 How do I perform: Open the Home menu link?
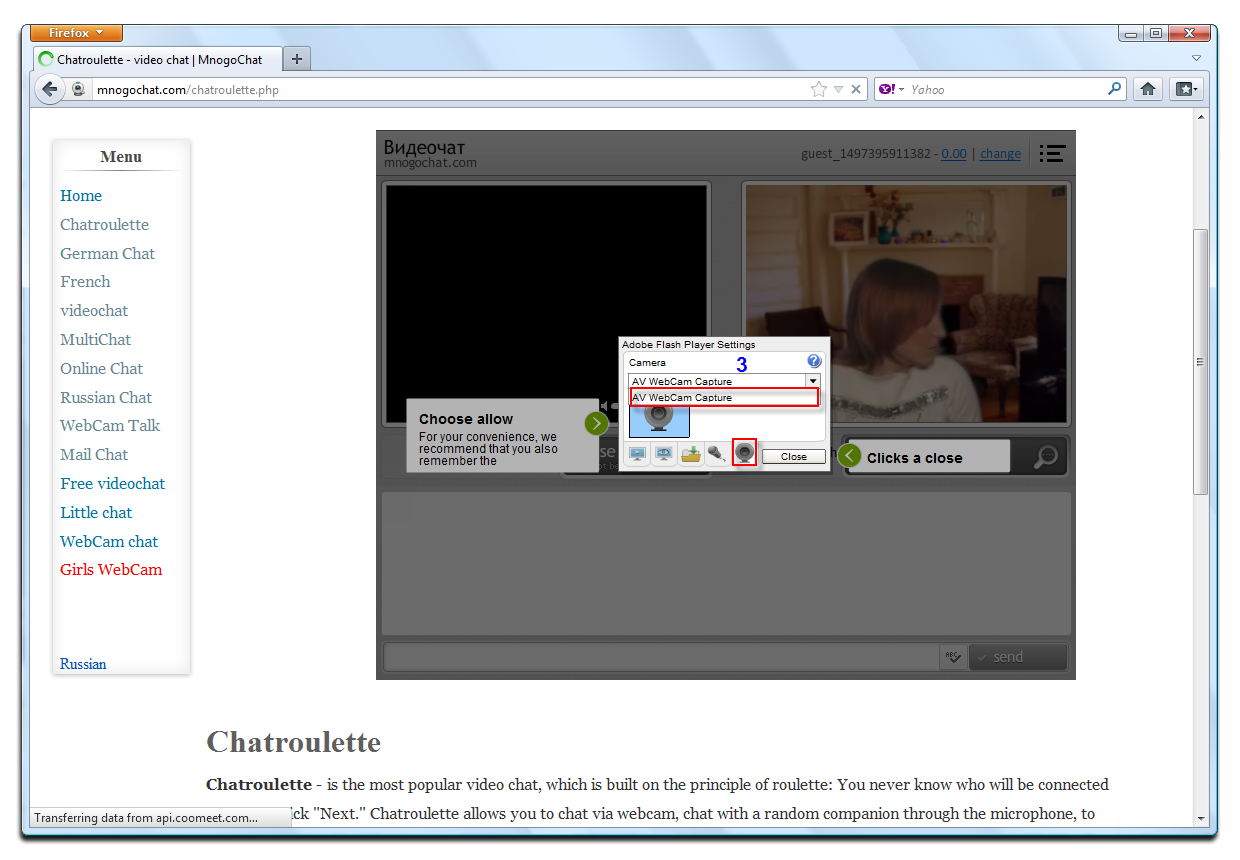[81, 196]
